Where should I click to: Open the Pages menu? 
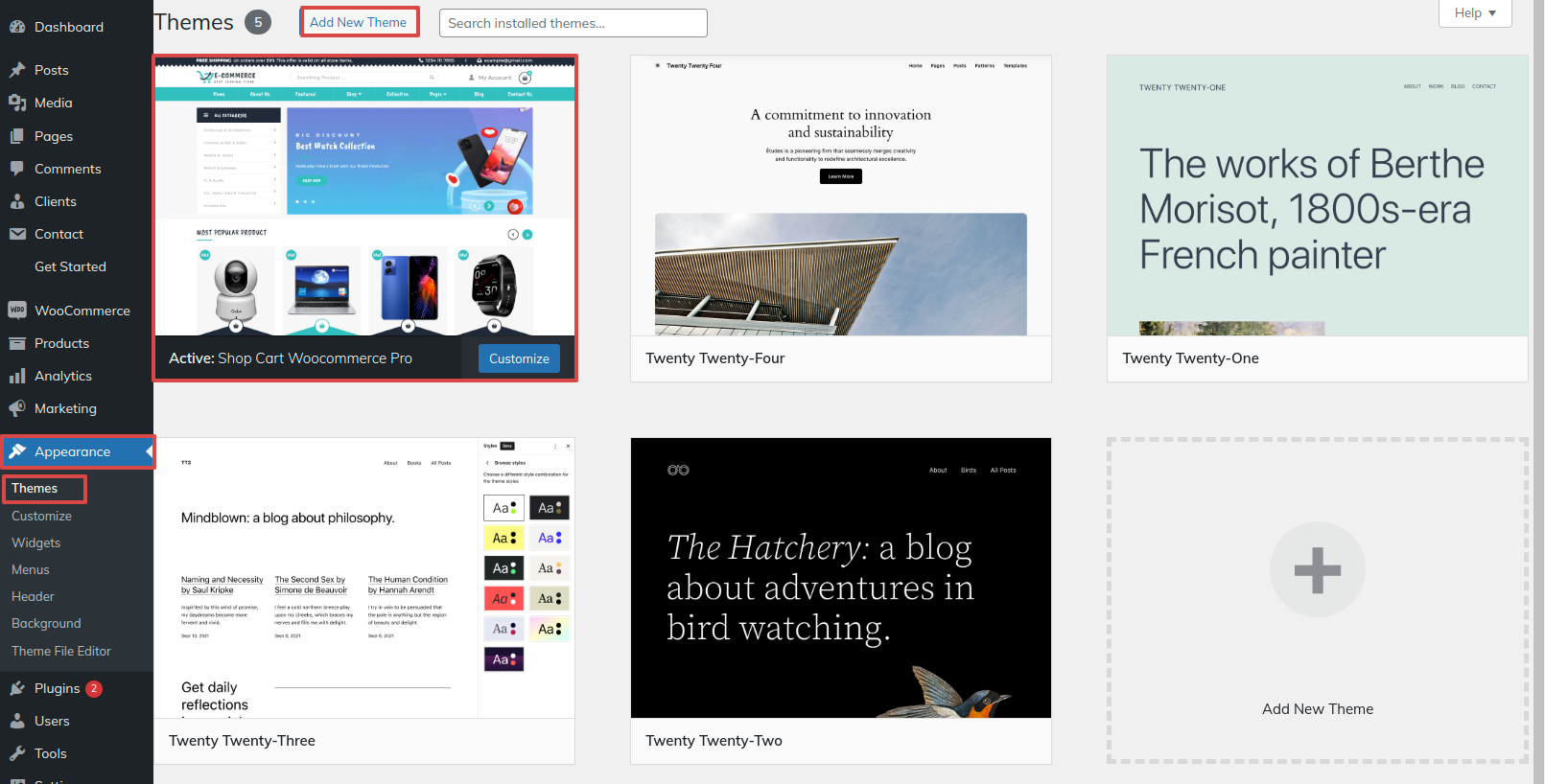(x=77, y=136)
